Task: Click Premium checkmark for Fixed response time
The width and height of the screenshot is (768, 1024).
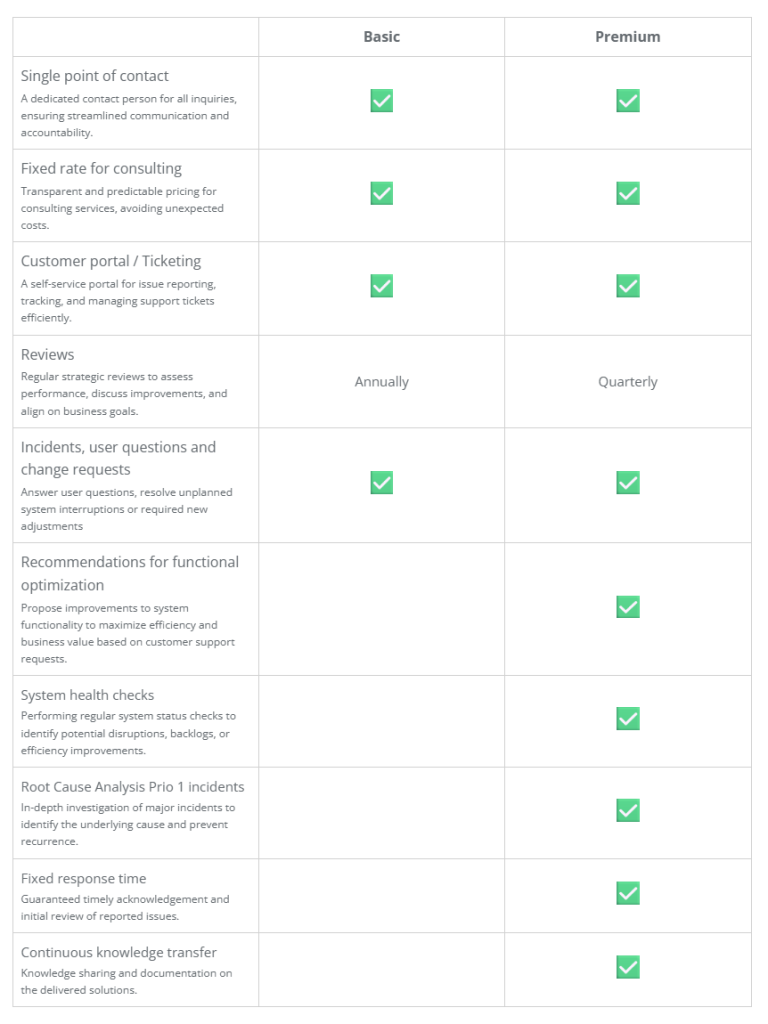Action: click(628, 893)
